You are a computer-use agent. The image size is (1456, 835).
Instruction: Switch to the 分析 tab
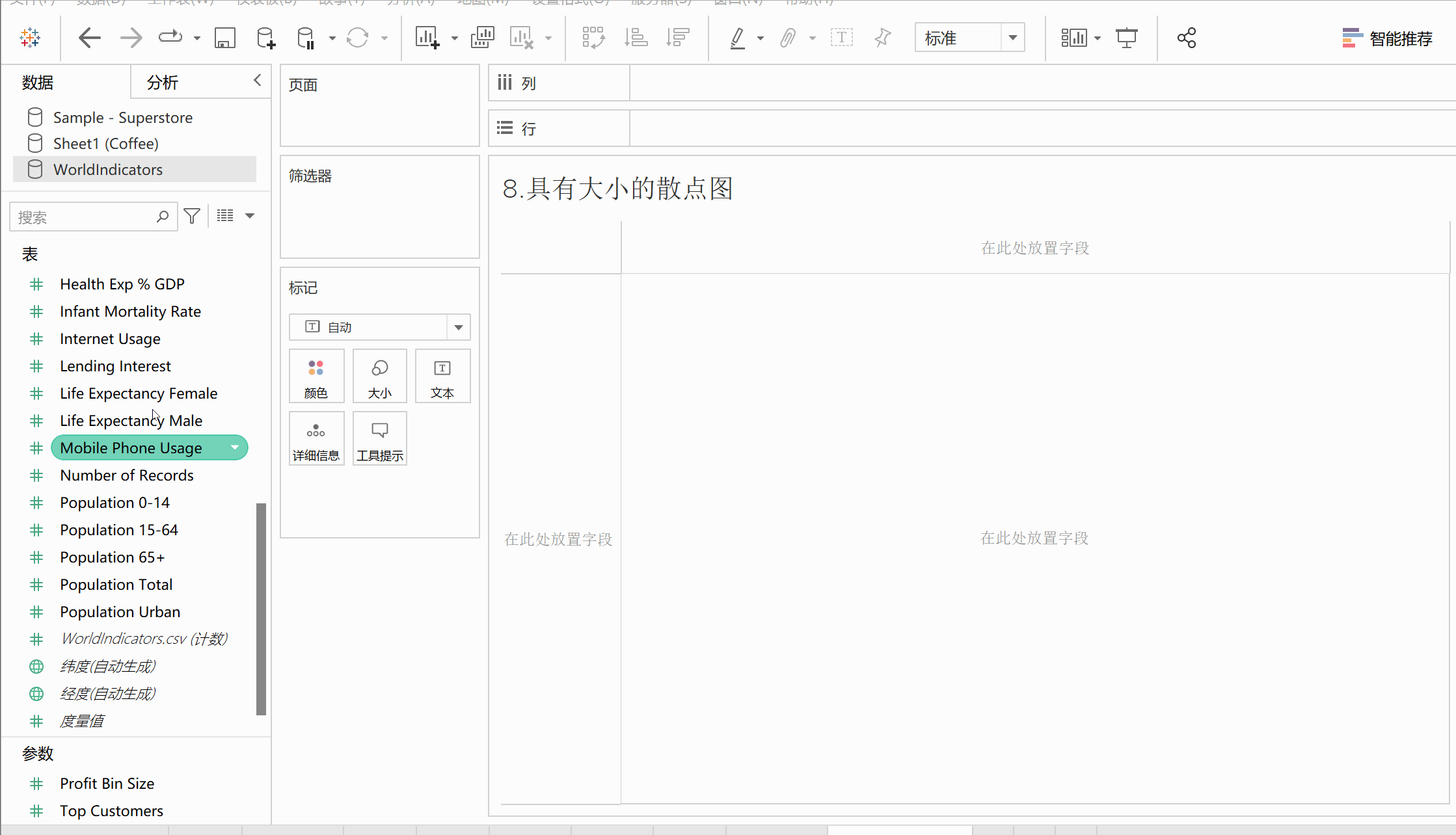(162, 83)
